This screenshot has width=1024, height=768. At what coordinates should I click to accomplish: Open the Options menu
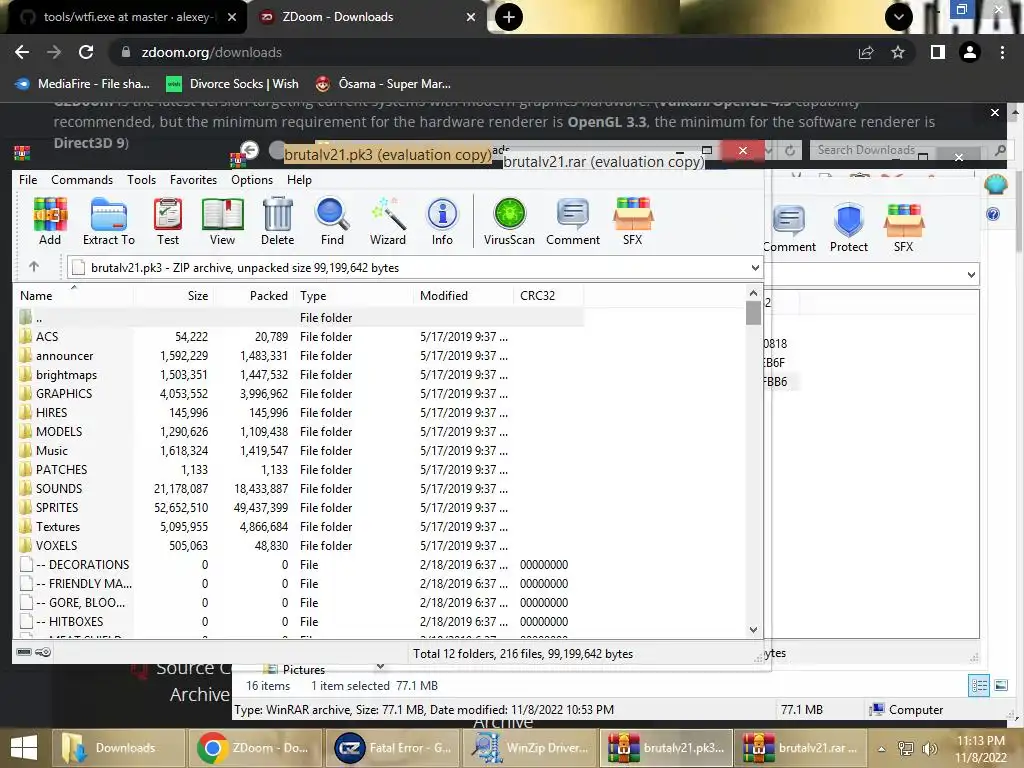[251, 180]
